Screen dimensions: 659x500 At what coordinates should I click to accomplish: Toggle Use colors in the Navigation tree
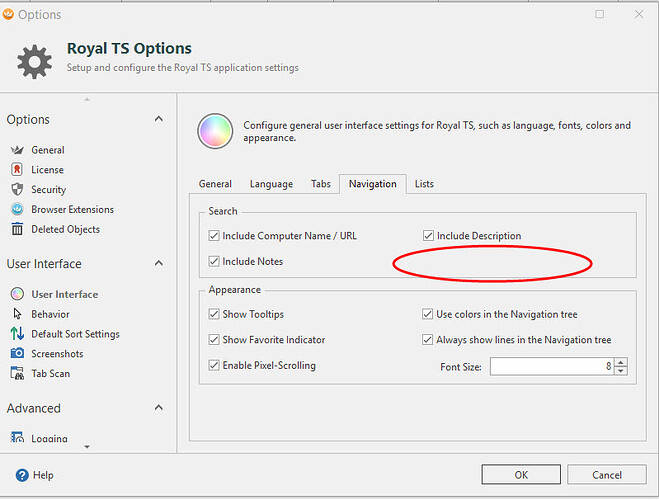tap(428, 314)
